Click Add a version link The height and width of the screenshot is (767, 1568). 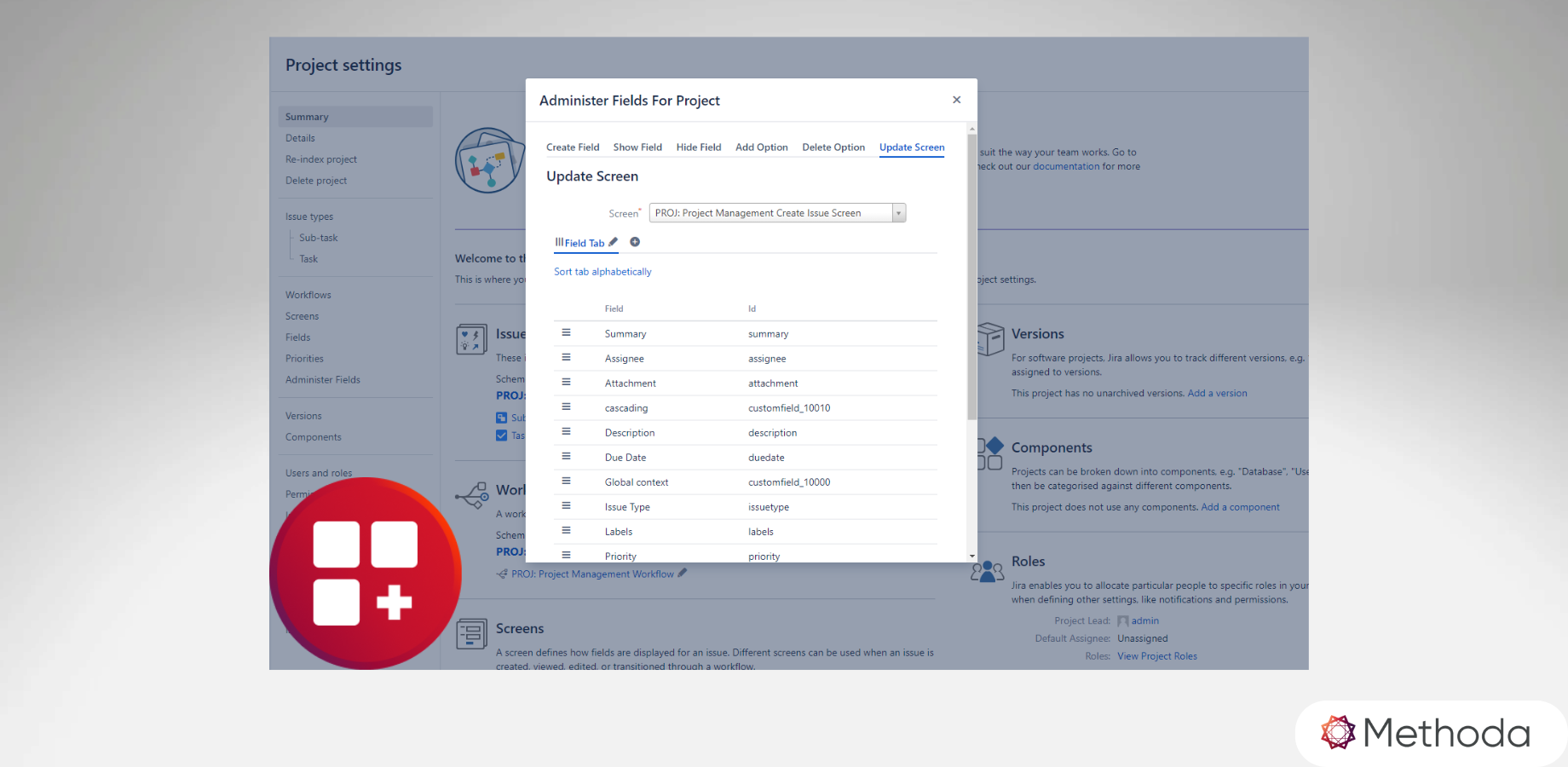(1217, 394)
